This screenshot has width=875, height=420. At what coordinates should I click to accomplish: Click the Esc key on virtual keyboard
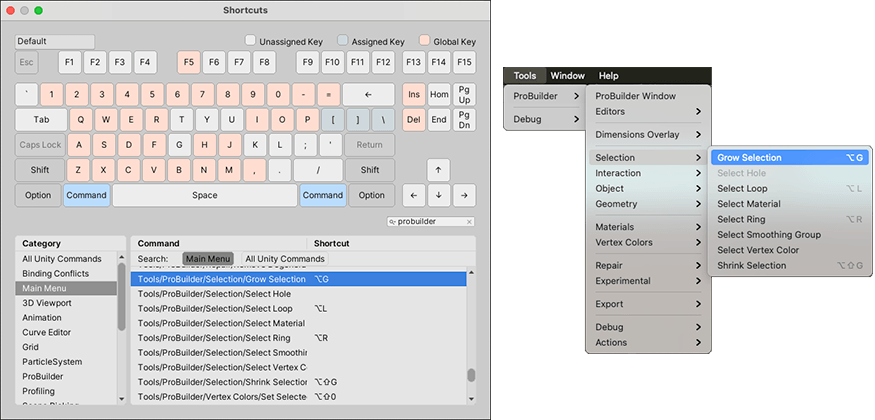27,62
